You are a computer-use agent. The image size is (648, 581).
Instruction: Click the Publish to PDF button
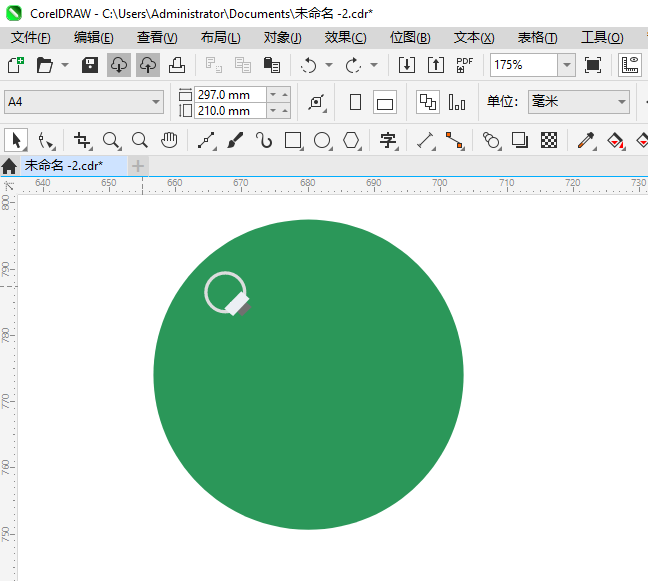[x=465, y=65]
